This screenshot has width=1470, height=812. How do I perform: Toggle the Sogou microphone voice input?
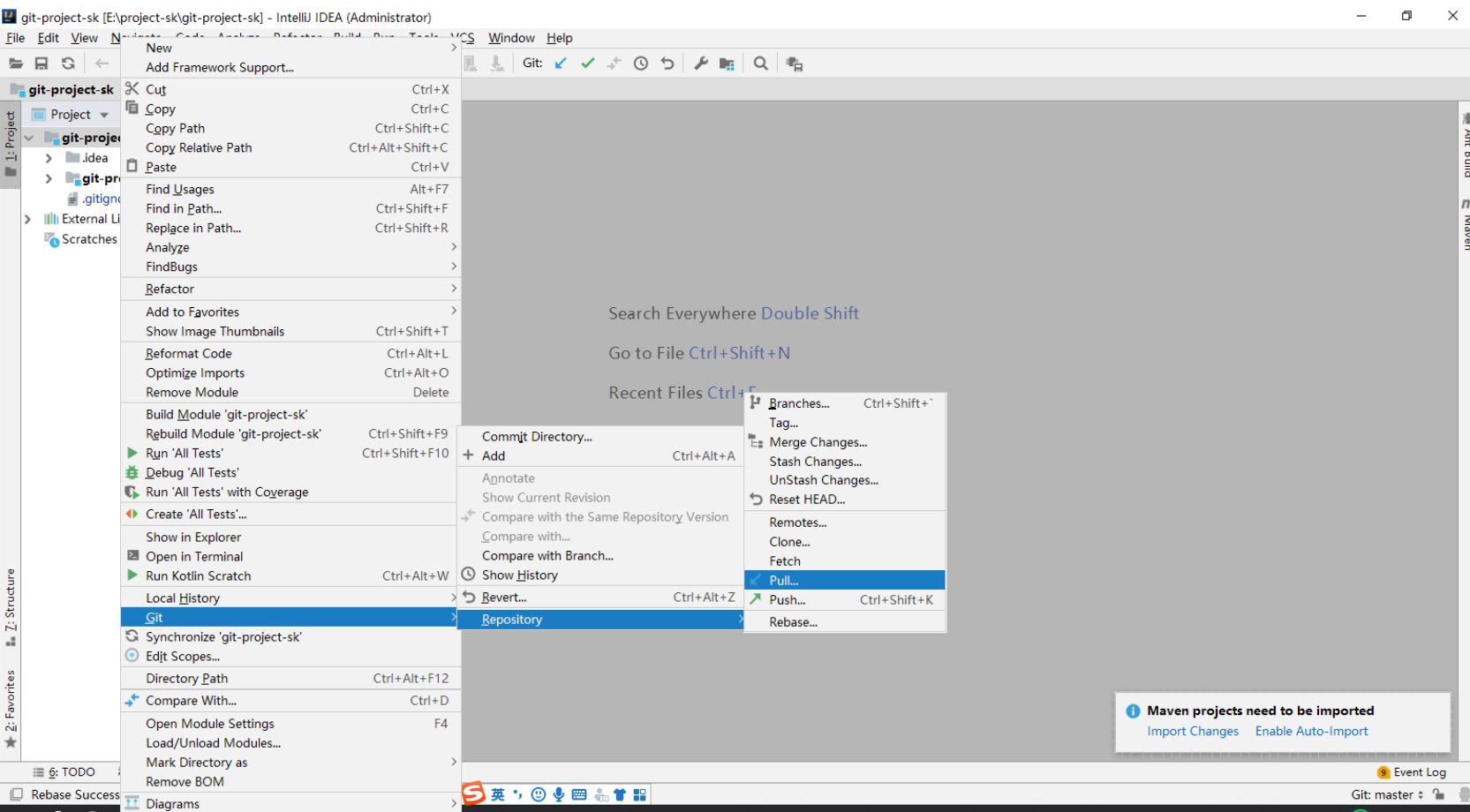click(559, 794)
